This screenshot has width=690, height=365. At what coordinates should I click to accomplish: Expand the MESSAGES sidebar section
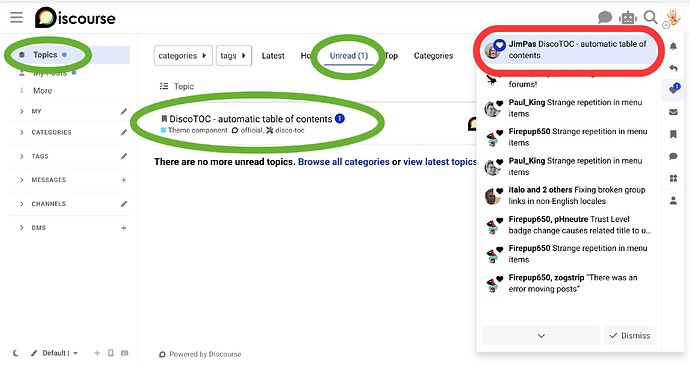click(x=22, y=180)
